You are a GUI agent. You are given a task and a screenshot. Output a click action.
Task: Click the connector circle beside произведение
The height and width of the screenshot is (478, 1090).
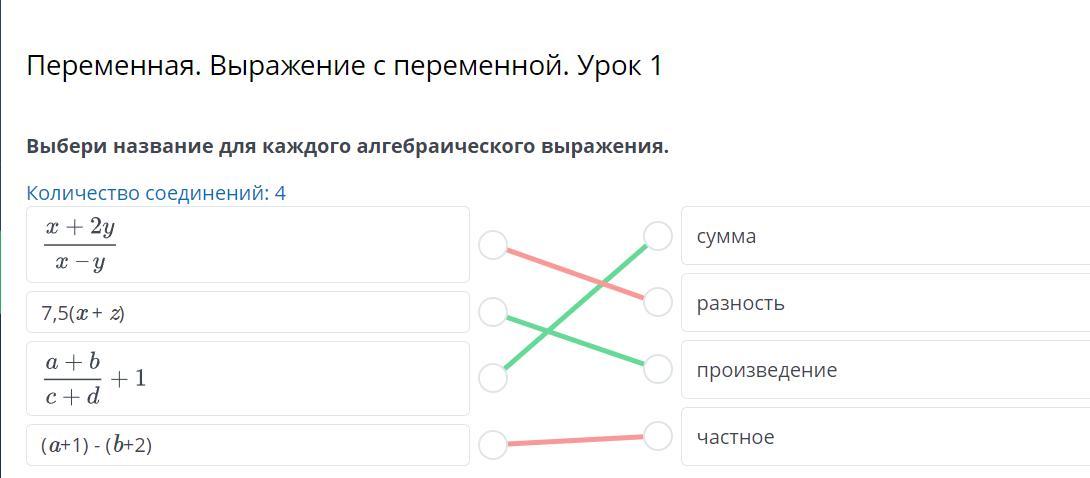[658, 369]
